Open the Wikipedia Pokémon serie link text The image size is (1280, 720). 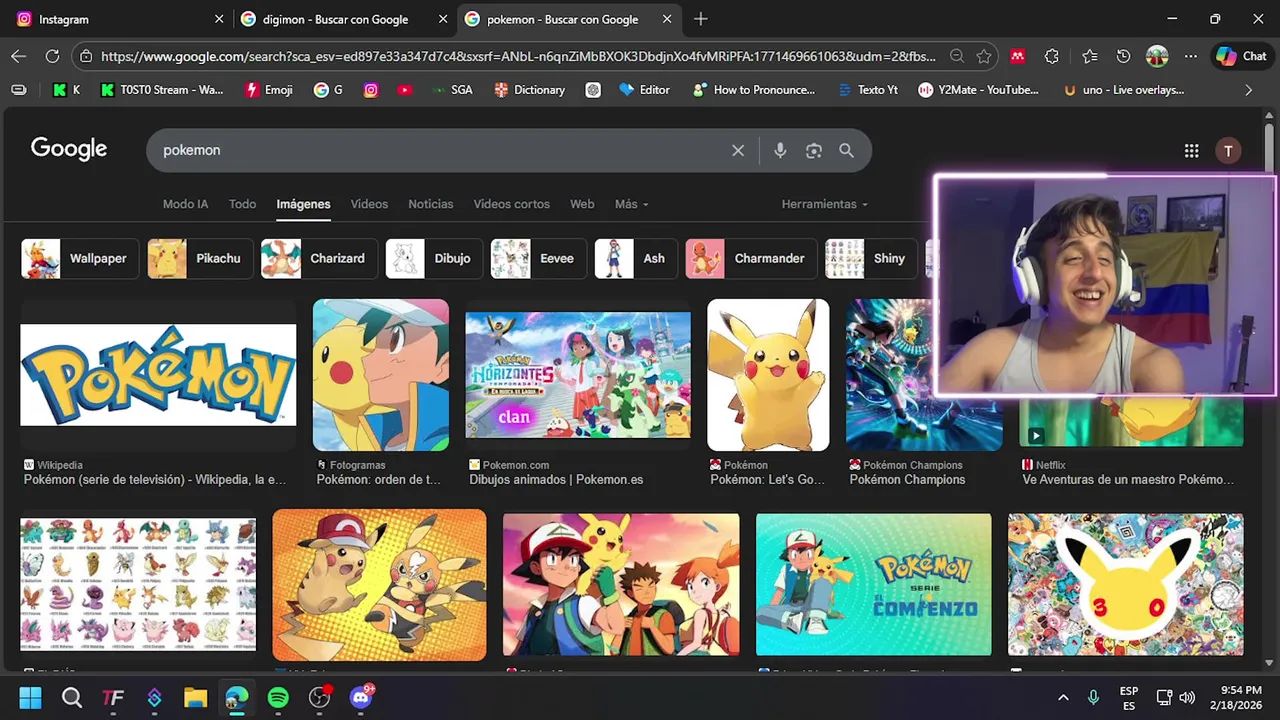tap(155, 480)
